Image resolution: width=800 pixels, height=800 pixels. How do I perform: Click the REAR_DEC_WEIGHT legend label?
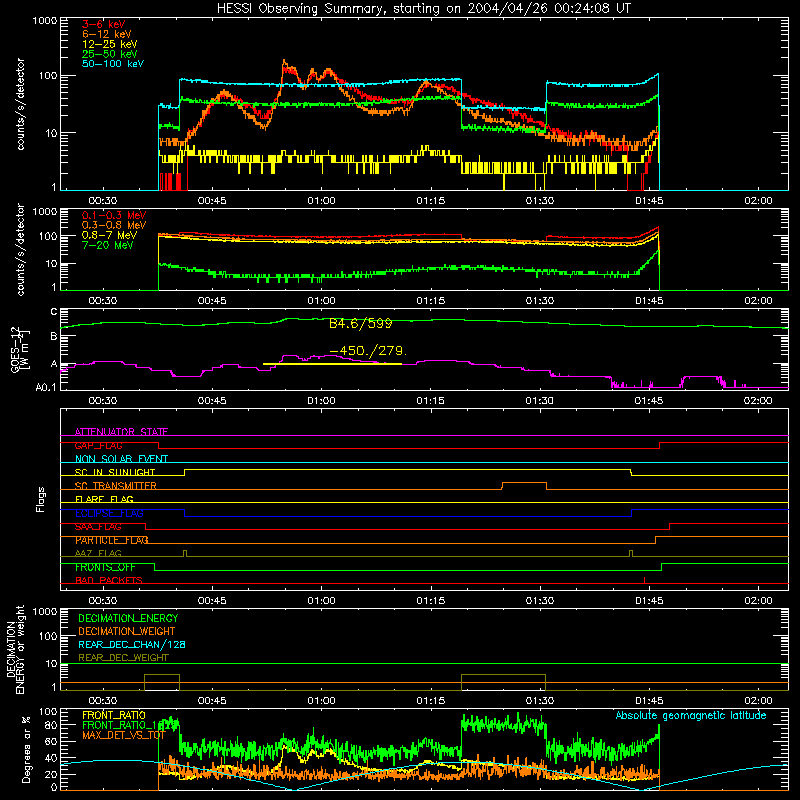[123, 658]
